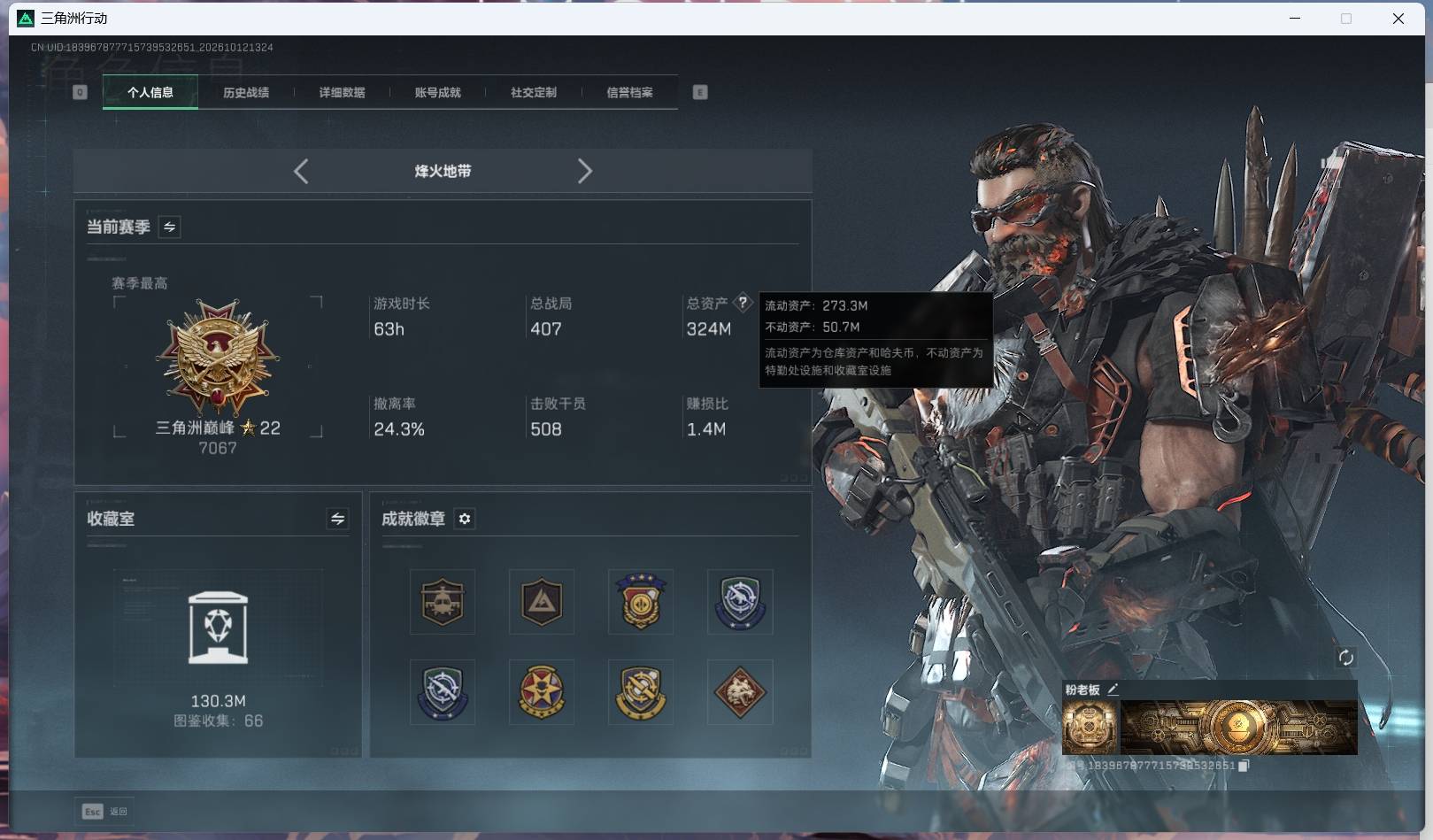Open 成就徽章 settings gear

click(x=465, y=519)
